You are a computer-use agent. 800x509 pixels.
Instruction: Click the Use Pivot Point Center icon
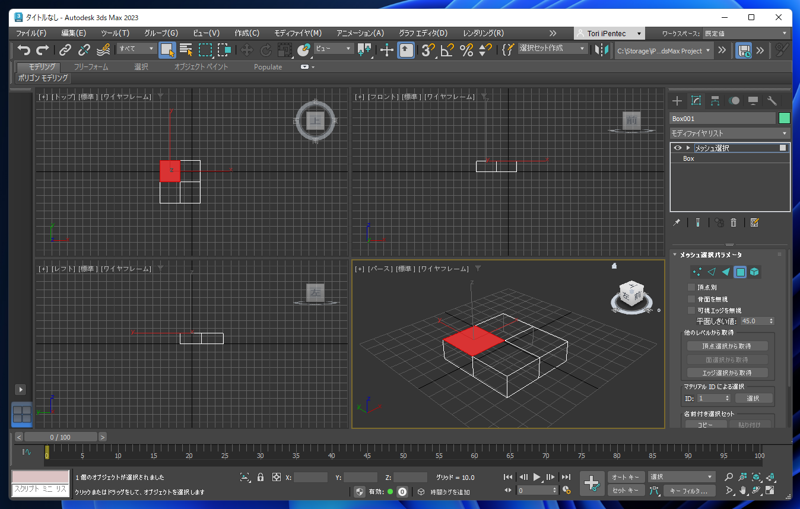click(x=364, y=50)
